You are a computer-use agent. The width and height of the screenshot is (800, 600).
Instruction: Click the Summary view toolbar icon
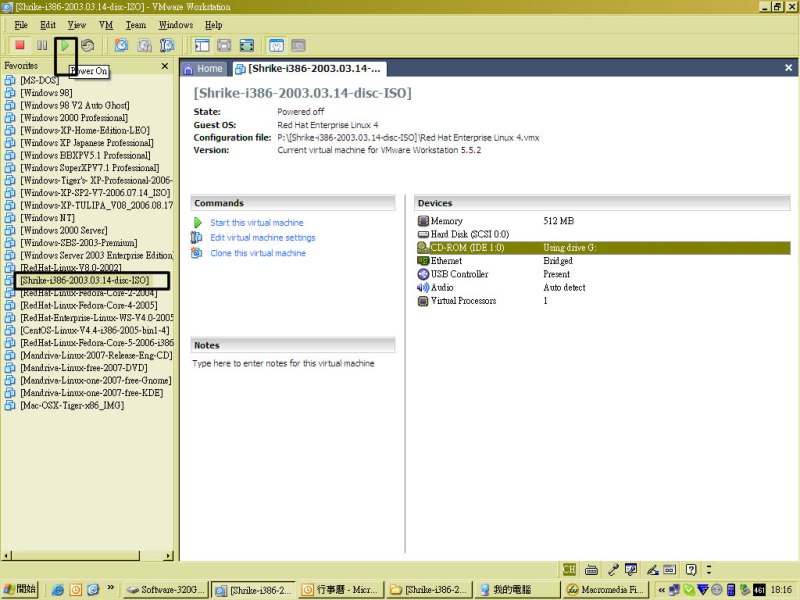tap(276, 45)
